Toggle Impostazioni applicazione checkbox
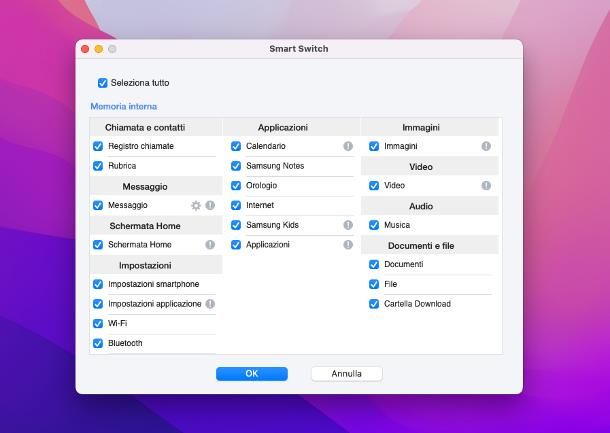Image resolution: width=610 pixels, height=433 pixels. [98, 304]
